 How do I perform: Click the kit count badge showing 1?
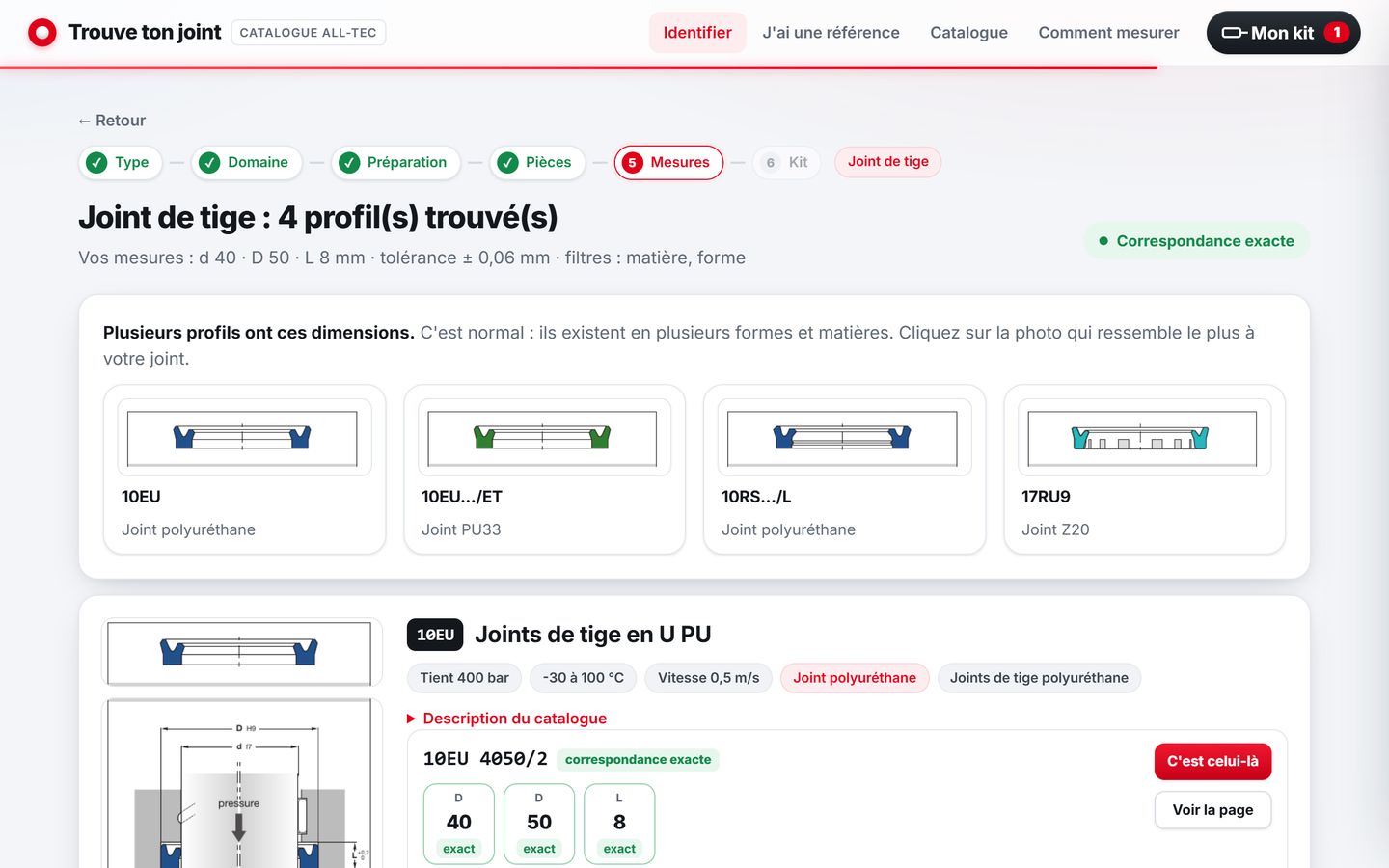pyautogui.click(x=1337, y=33)
